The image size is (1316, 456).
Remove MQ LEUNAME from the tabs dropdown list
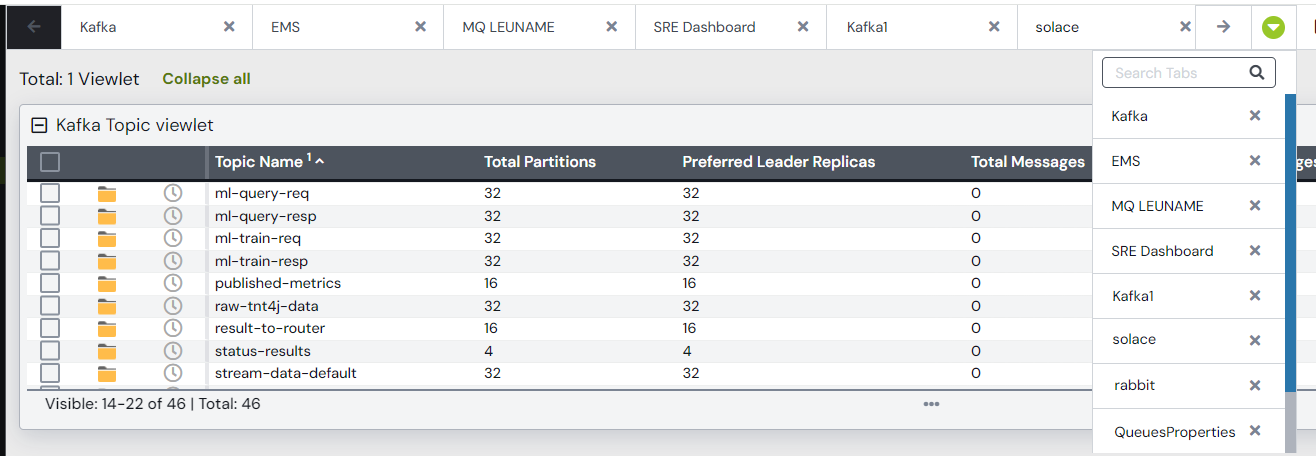(1255, 206)
